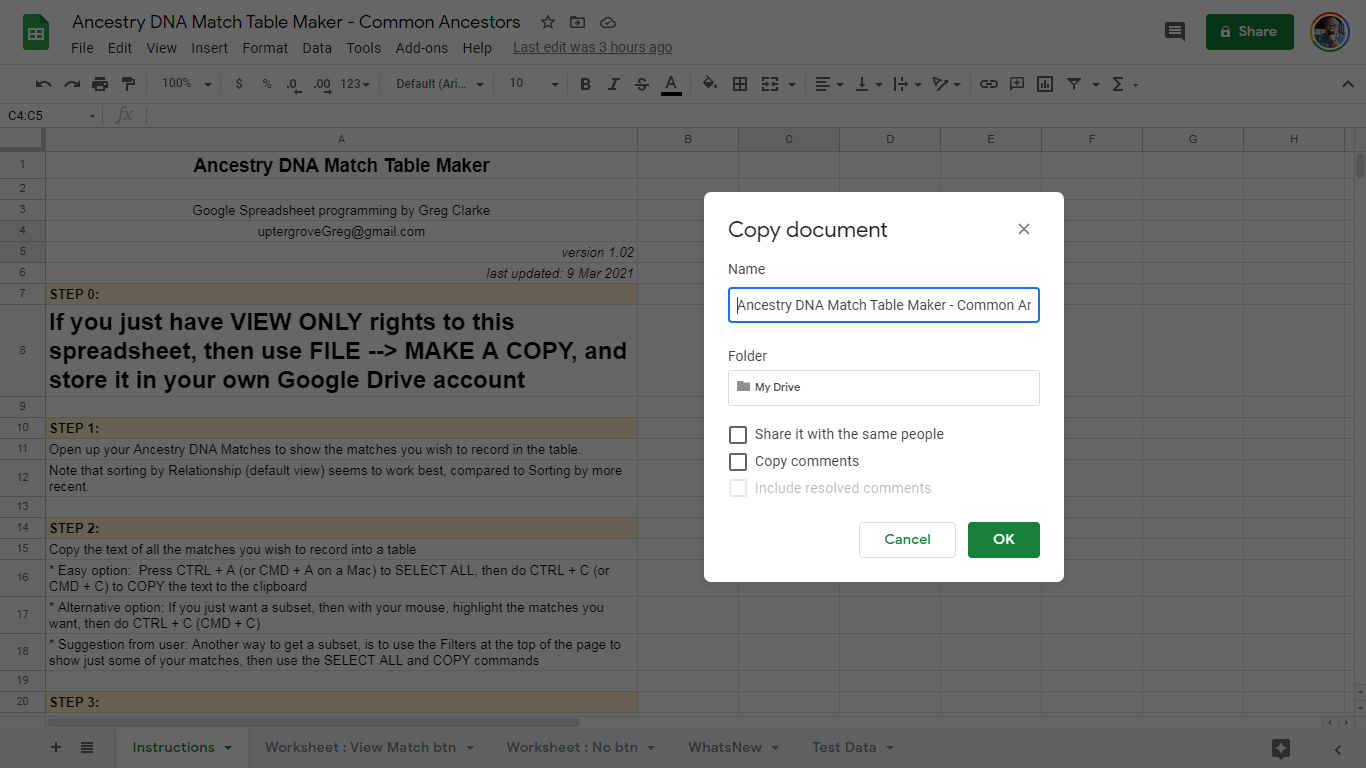The width and height of the screenshot is (1366, 768).
Task: Click the Merge cells icon
Action: click(770, 84)
